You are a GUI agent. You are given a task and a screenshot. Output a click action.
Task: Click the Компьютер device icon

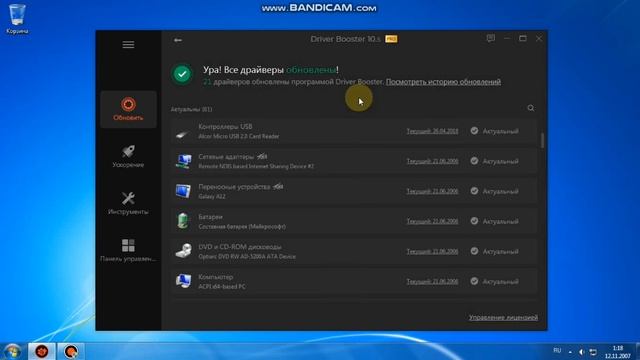[x=183, y=281]
